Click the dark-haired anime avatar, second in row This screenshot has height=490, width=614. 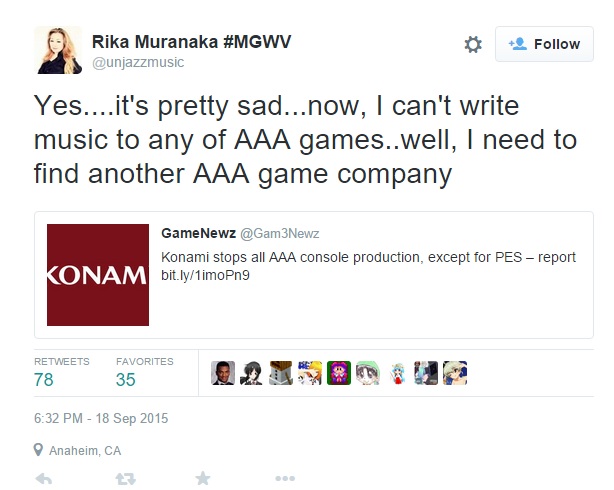coord(252,373)
